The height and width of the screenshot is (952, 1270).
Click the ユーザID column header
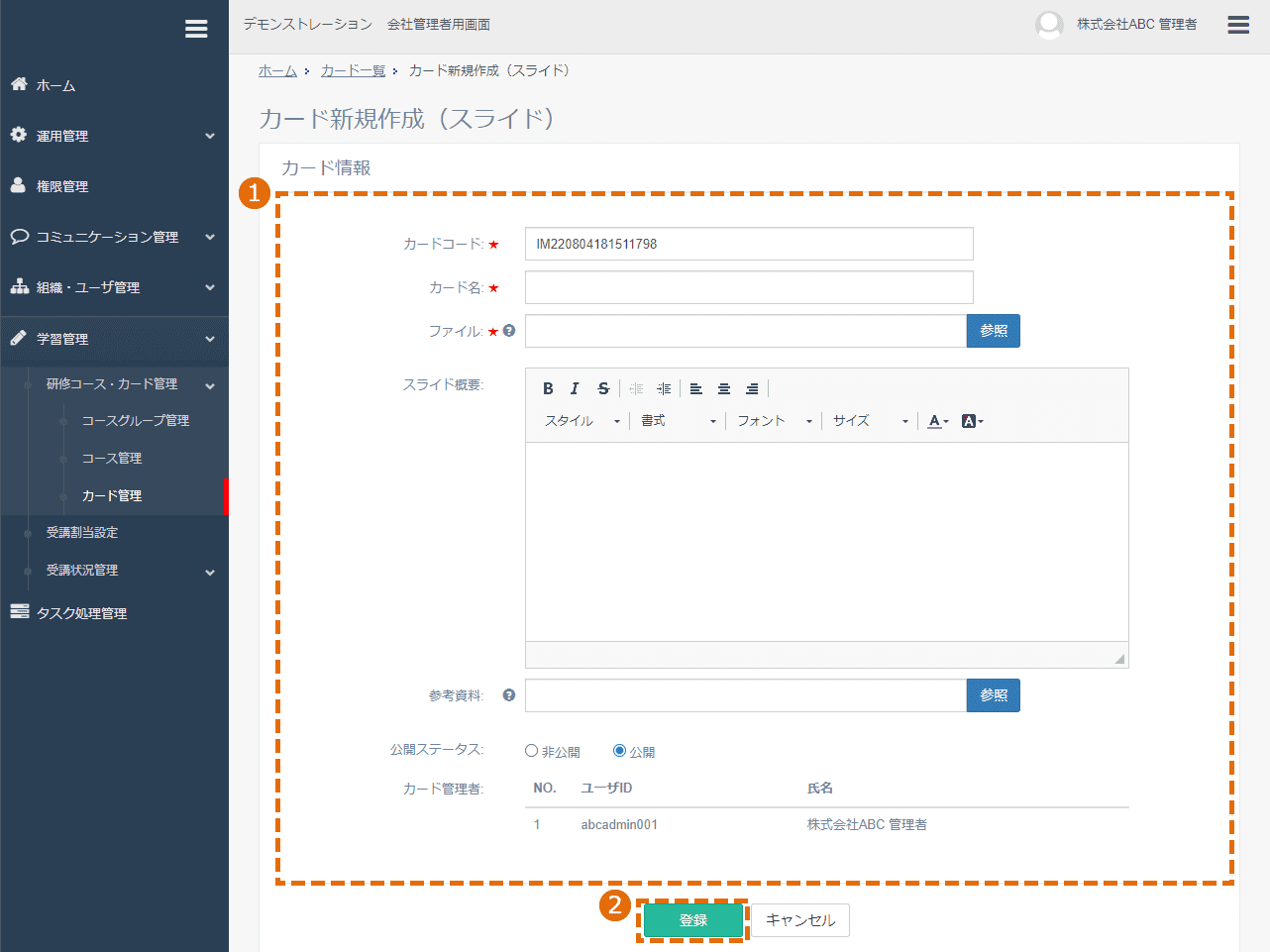point(606,789)
